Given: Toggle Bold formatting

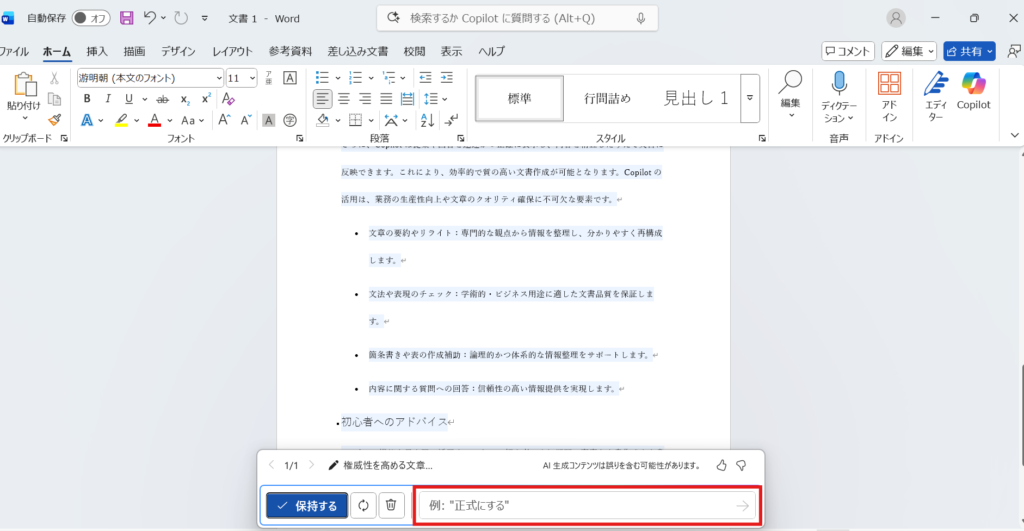Looking at the screenshot, I should pyautogui.click(x=87, y=98).
